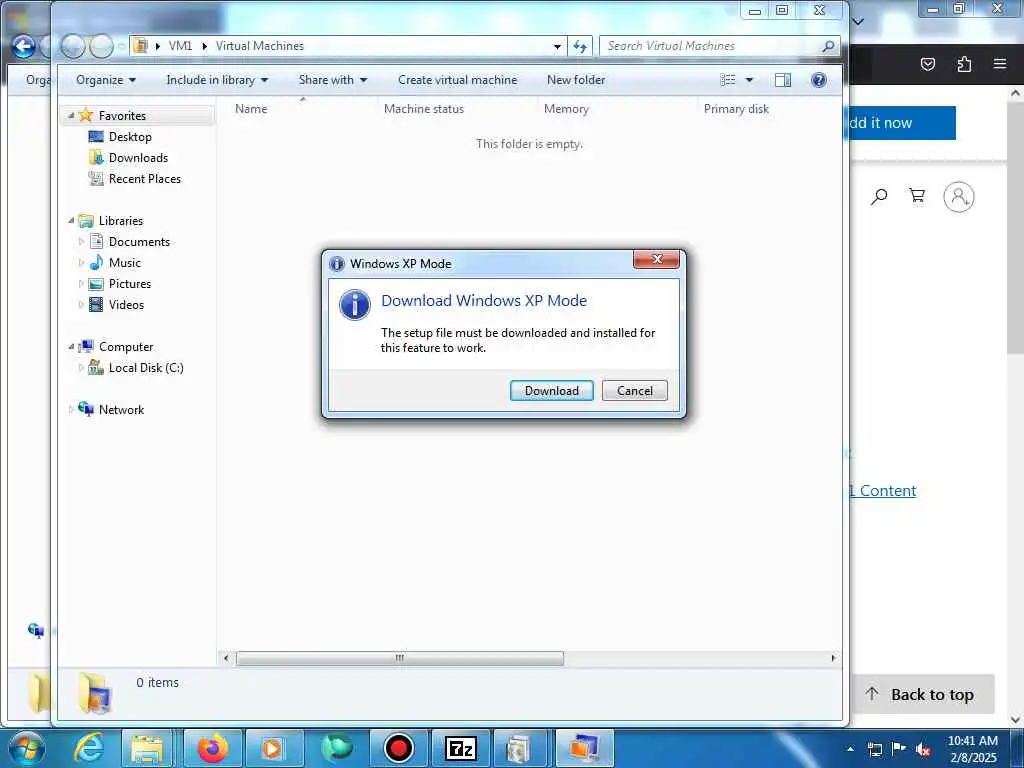Screen dimensions: 1024x768
Task: Toggle the preview pane icon
Action: (x=782, y=80)
